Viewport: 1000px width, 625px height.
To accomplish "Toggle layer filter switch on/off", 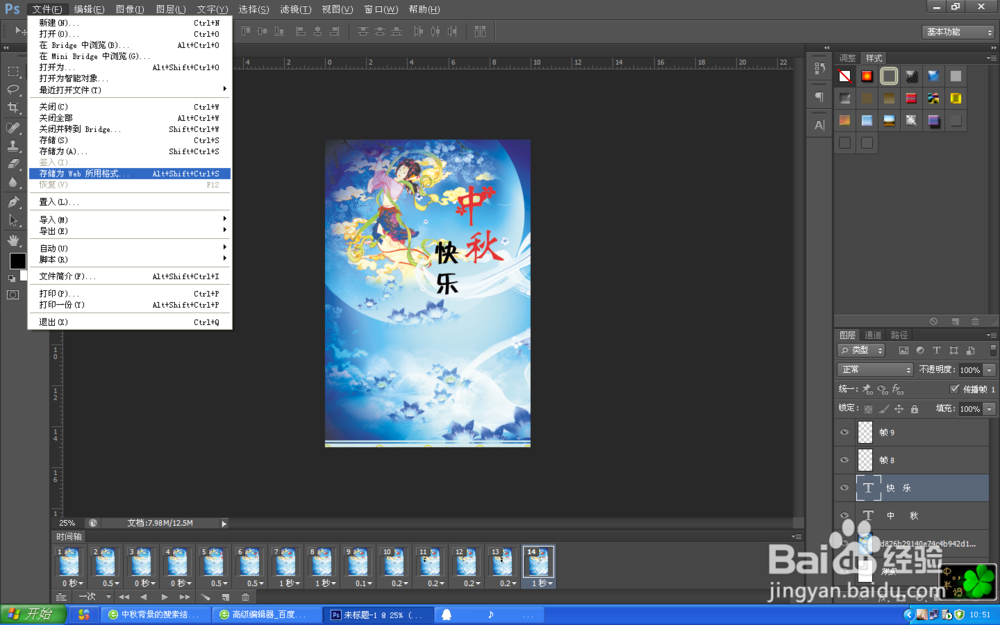I will (x=993, y=350).
